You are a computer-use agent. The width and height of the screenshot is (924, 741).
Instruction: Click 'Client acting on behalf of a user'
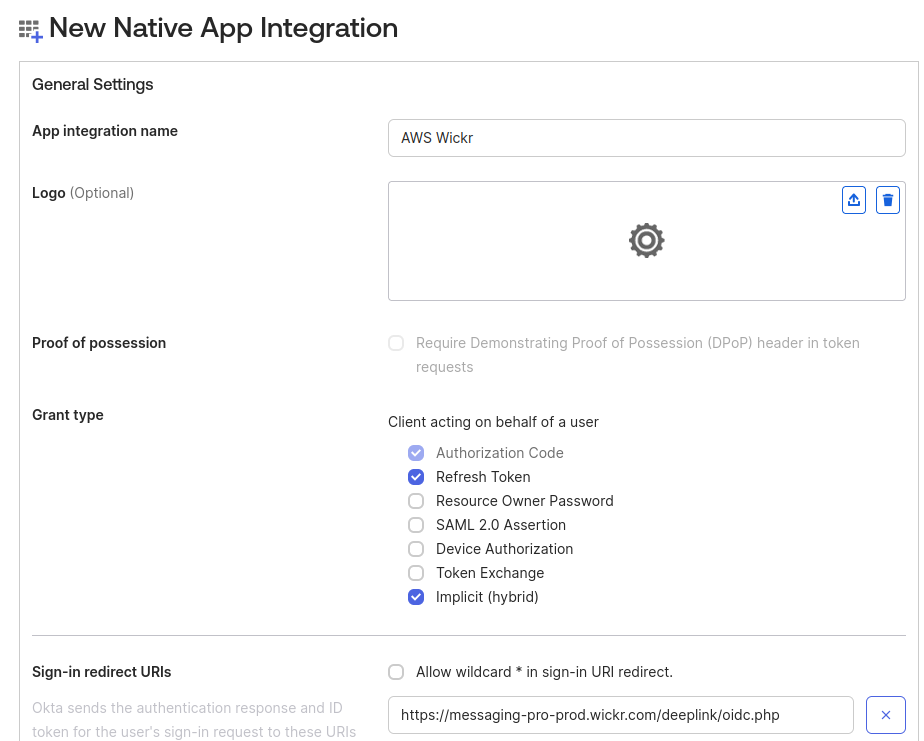point(493,422)
